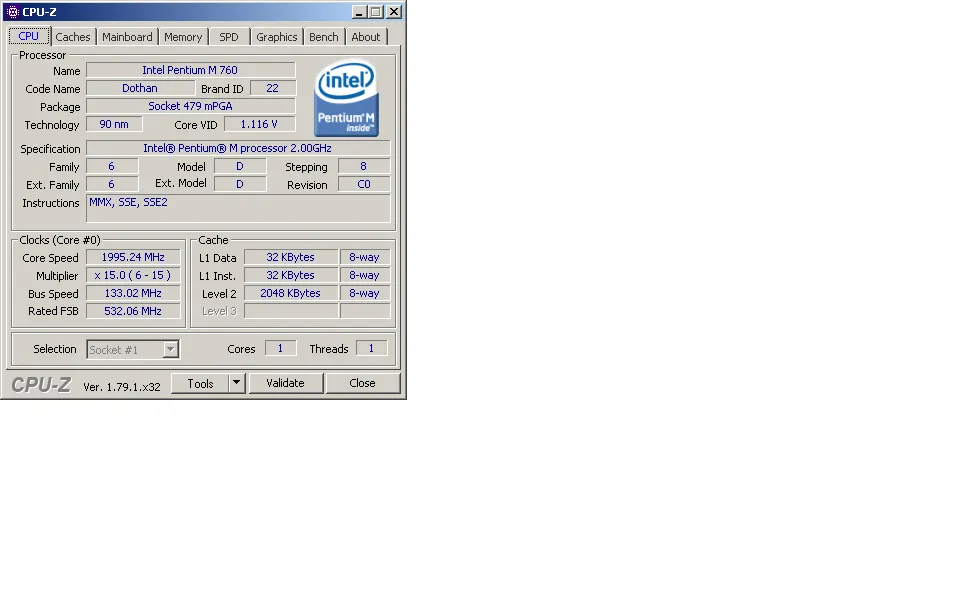Select the Bus Speed value 133.02 MHz
Image resolution: width=960 pixels, height=600 pixels.
click(133, 293)
